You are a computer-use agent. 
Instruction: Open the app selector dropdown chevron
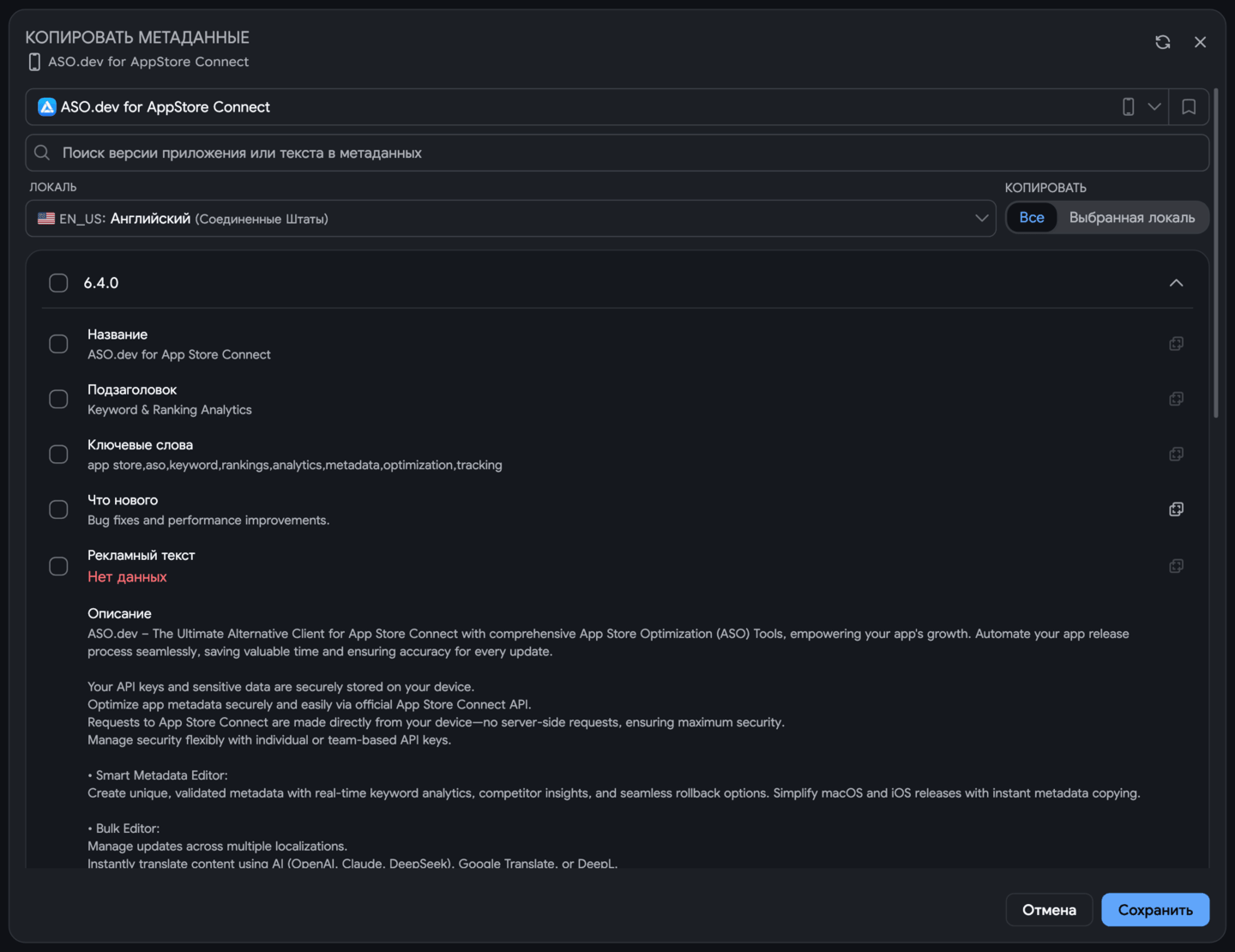click(1154, 107)
